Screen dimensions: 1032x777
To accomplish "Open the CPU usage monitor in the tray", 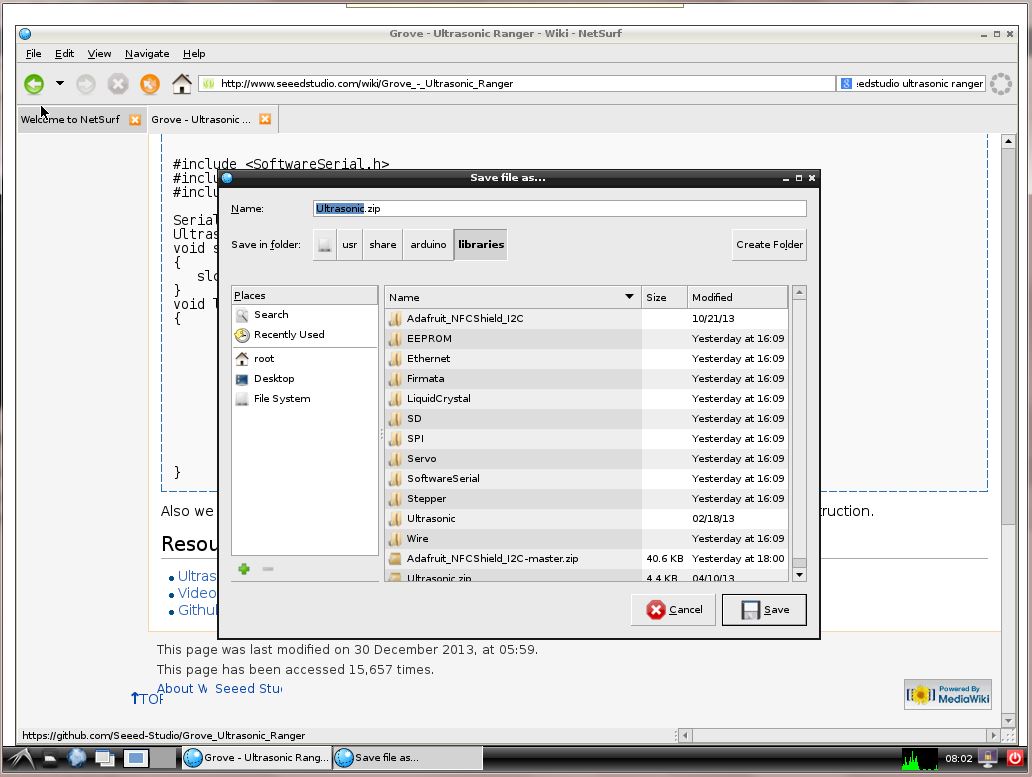I will click(x=919, y=759).
